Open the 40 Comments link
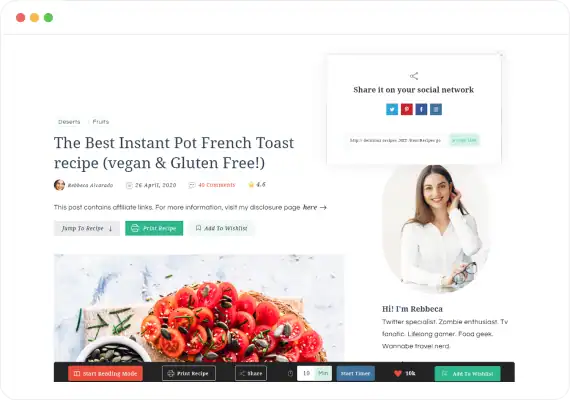The image size is (570, 400). pyautogui.click(x=217, y=185)
